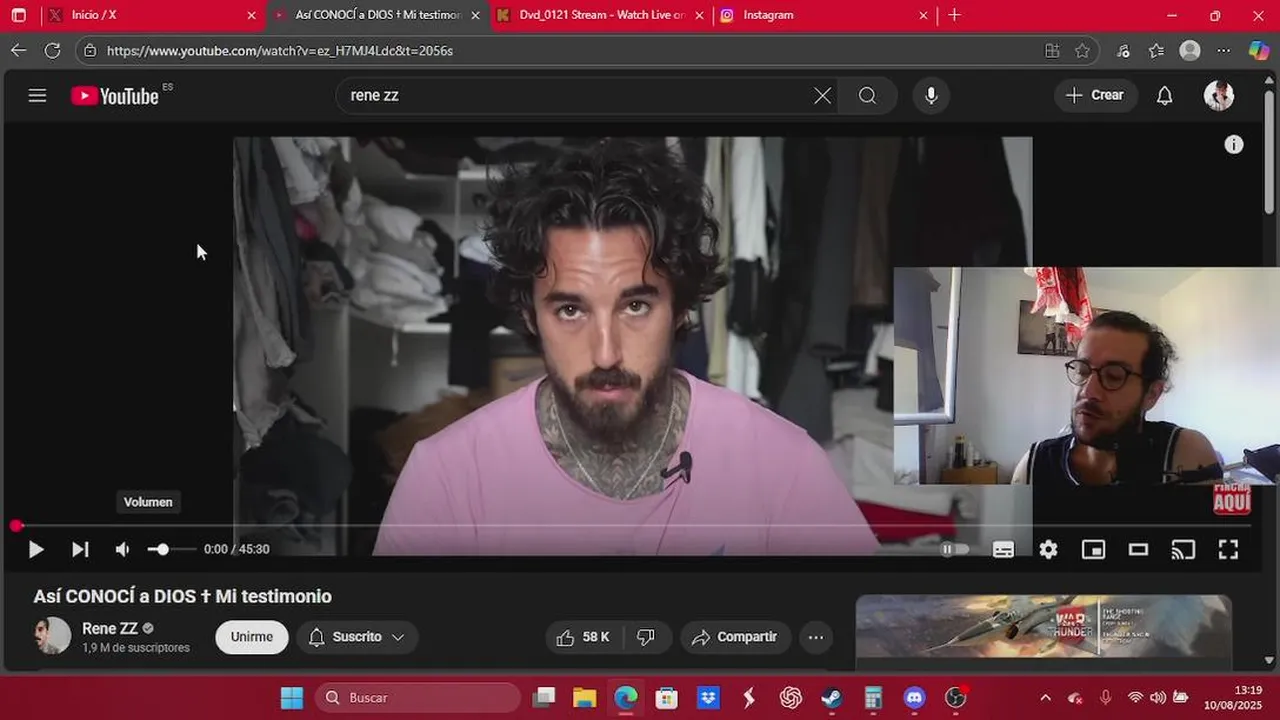The width and height of the screenshot is (1280, 720).
Task: Toggle subtitles/closed captions
Action: tap(1003, 549)
